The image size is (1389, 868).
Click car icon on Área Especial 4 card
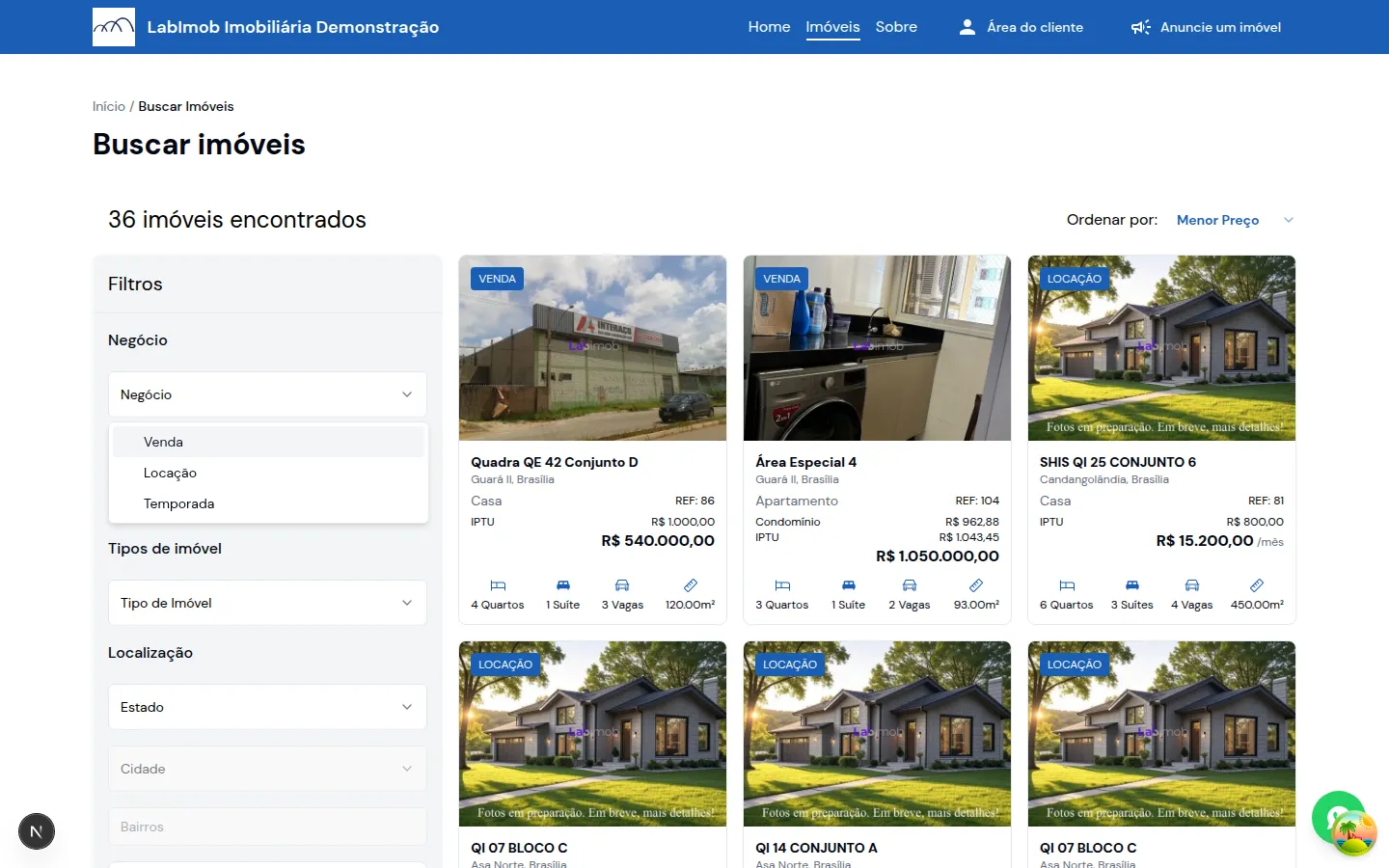pos(910,585)
